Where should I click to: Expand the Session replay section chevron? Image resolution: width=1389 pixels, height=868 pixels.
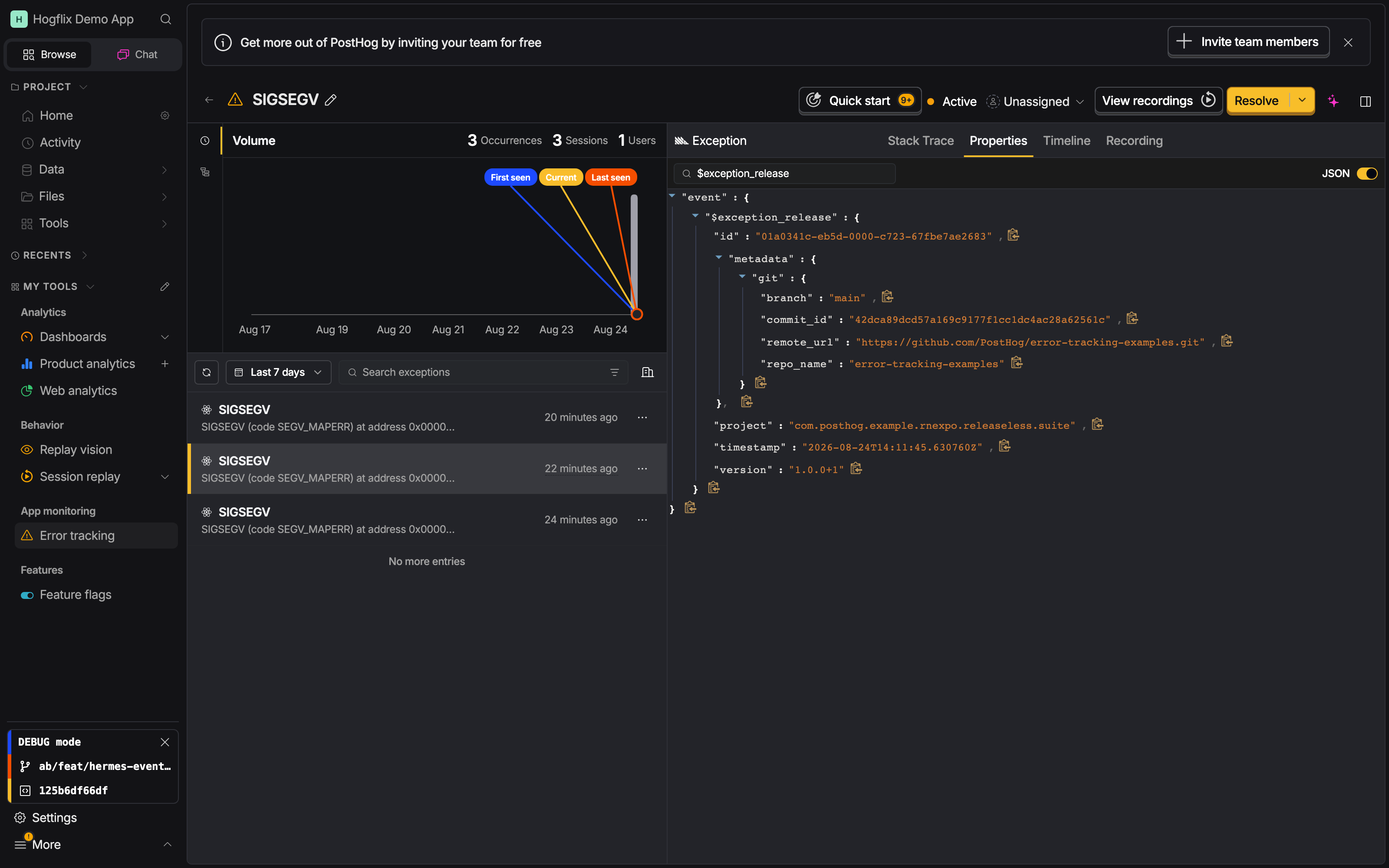(x=165, y=477)
